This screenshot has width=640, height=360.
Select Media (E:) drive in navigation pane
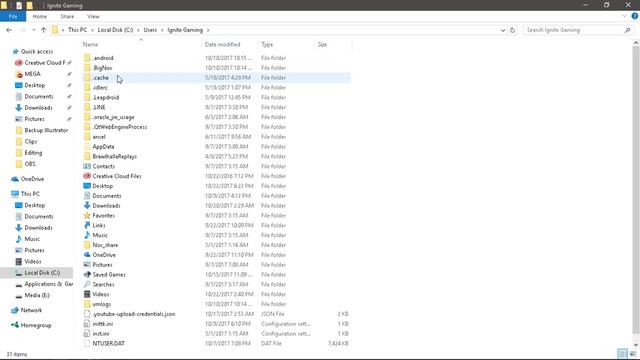(37, 295)
